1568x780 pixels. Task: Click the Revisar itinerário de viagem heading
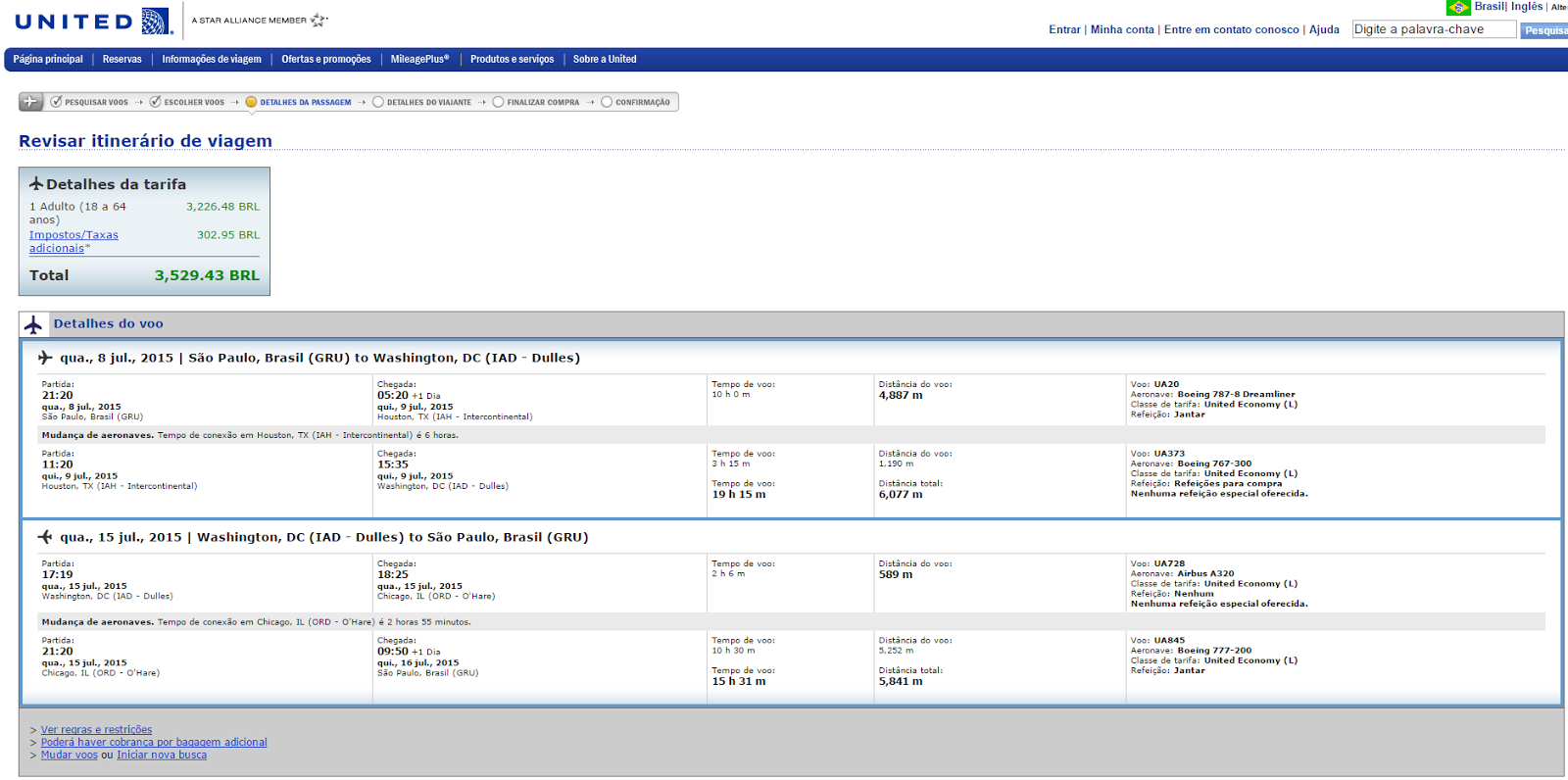(x=145, y=141)
